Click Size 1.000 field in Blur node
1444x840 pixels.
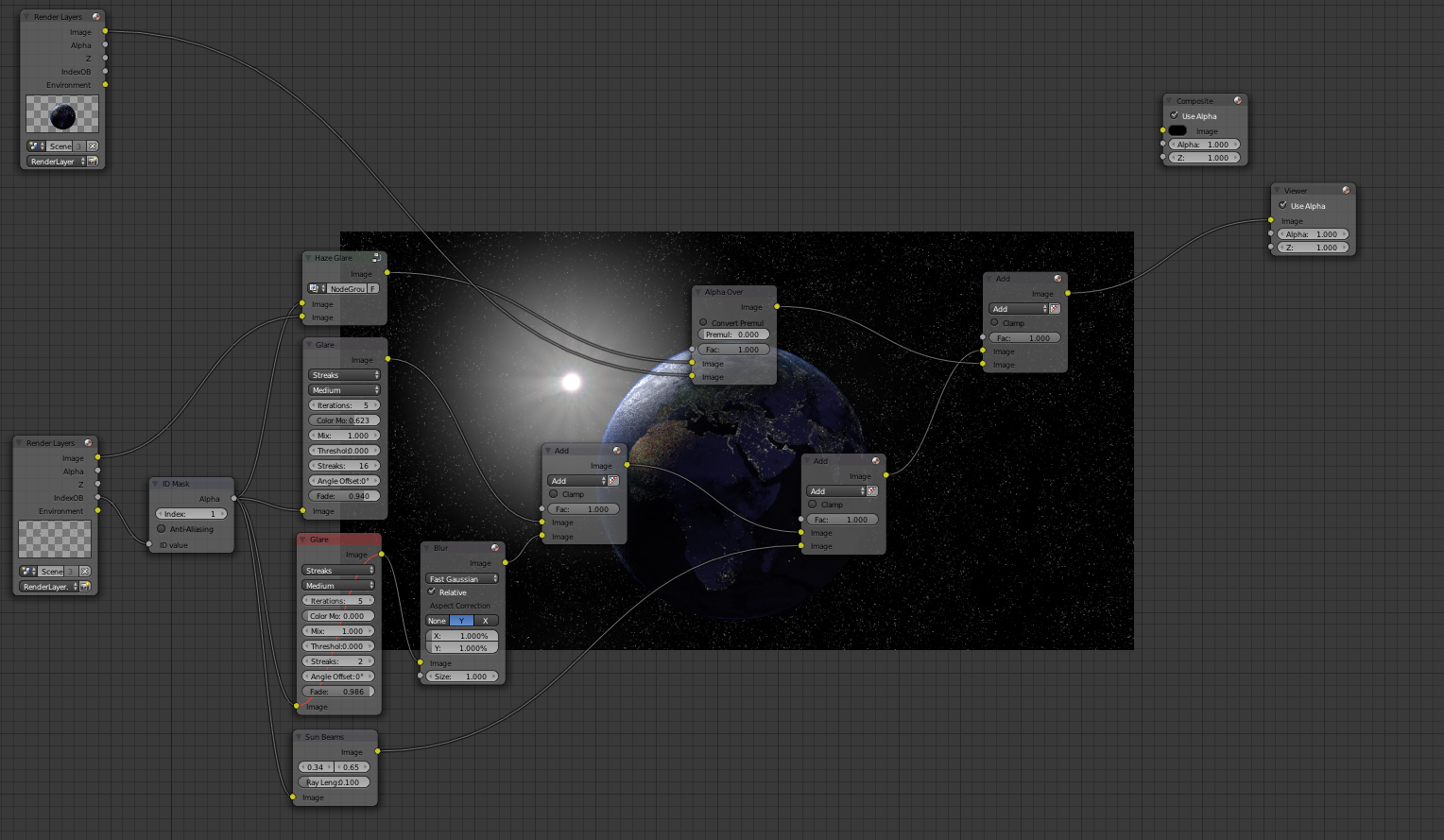(x=462, y=677)
